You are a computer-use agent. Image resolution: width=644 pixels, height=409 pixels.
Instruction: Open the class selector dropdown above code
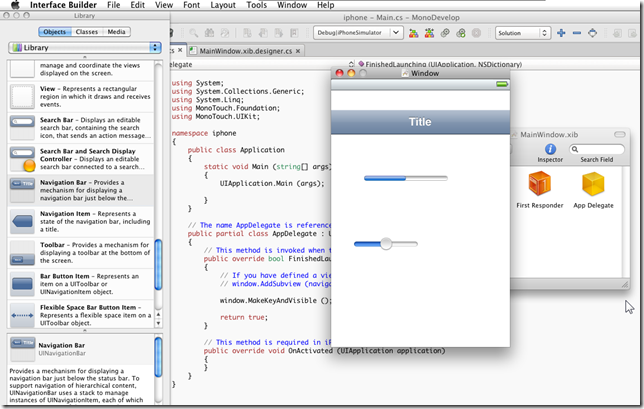351,64
